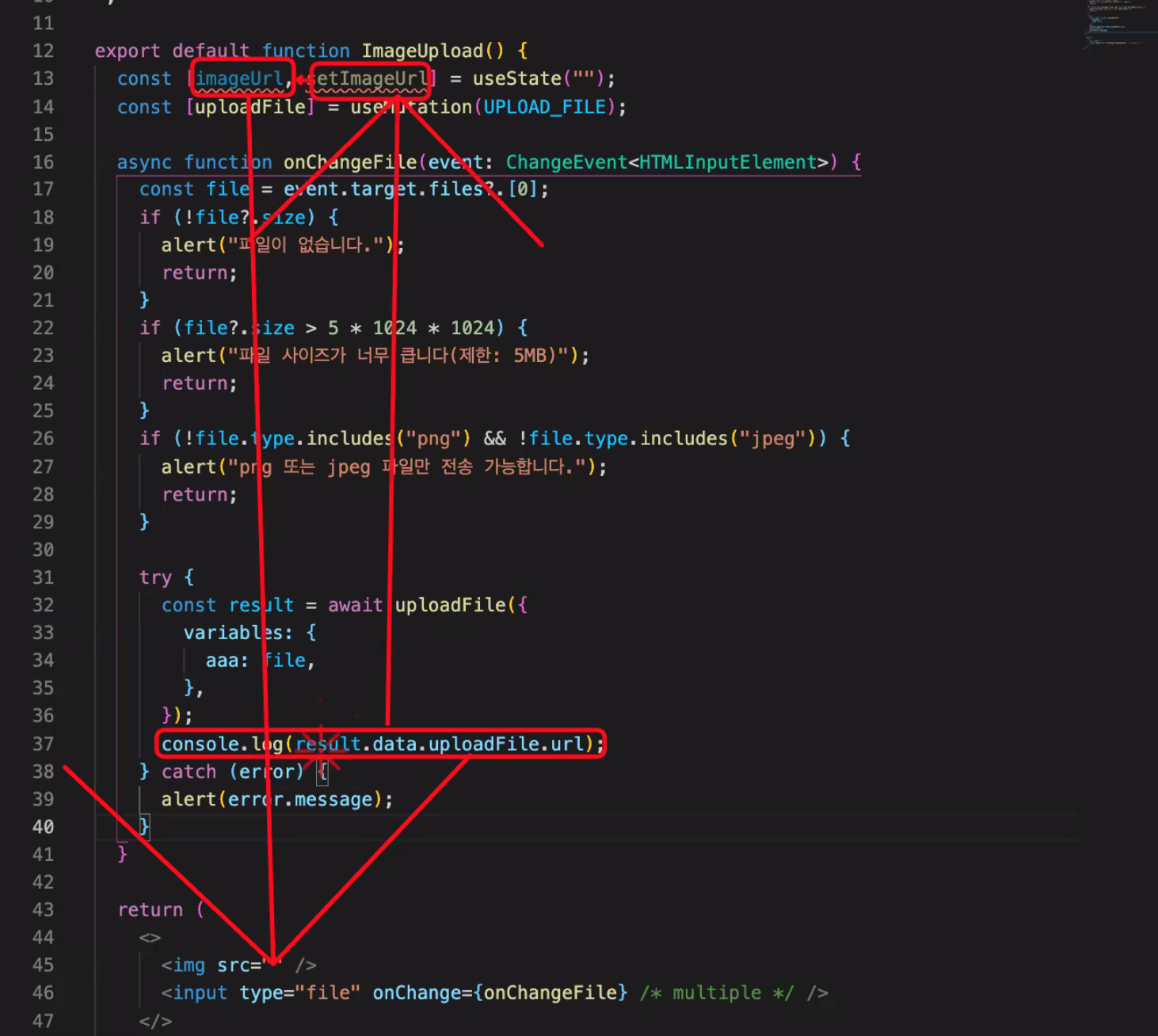Click line number 40 in the gutter
The width and height of the screenshot is (1158, 1036).
coord(43,827)
